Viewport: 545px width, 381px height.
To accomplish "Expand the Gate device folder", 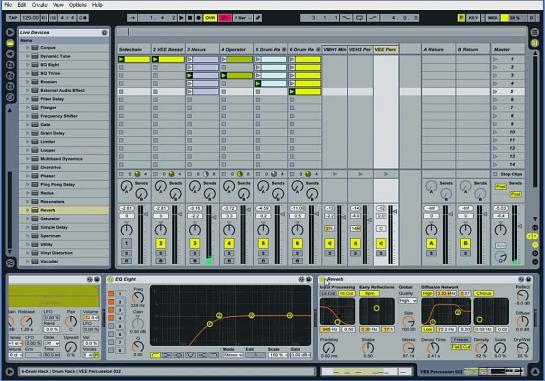I will (27, 124).
